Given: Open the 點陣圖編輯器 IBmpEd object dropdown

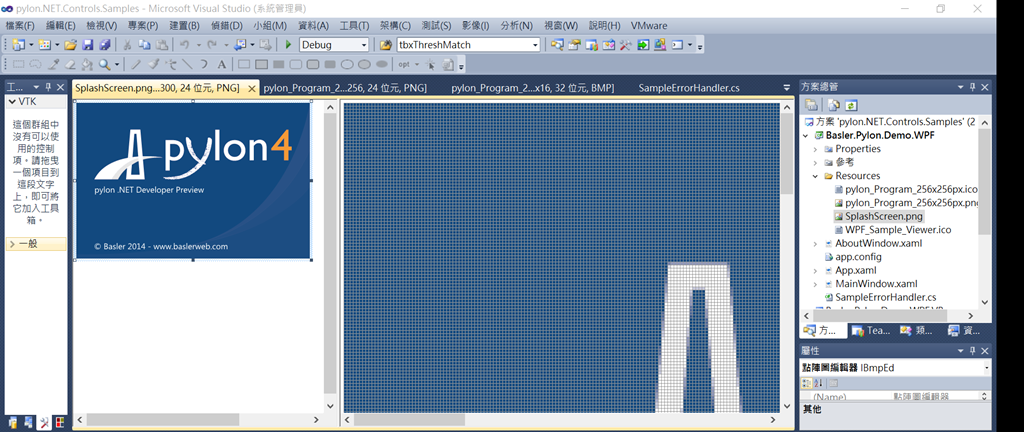Looking at the screenshot, I should tap(986, 368).
